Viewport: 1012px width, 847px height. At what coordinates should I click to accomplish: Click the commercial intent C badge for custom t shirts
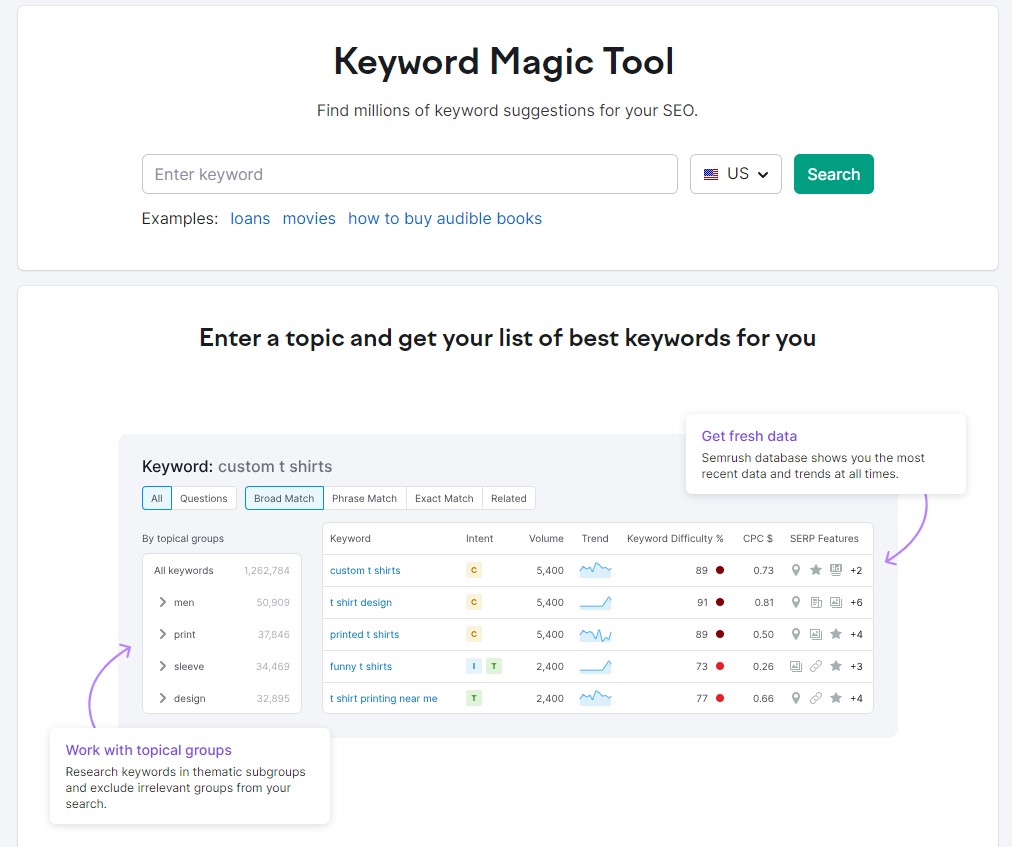pos(474,570)
